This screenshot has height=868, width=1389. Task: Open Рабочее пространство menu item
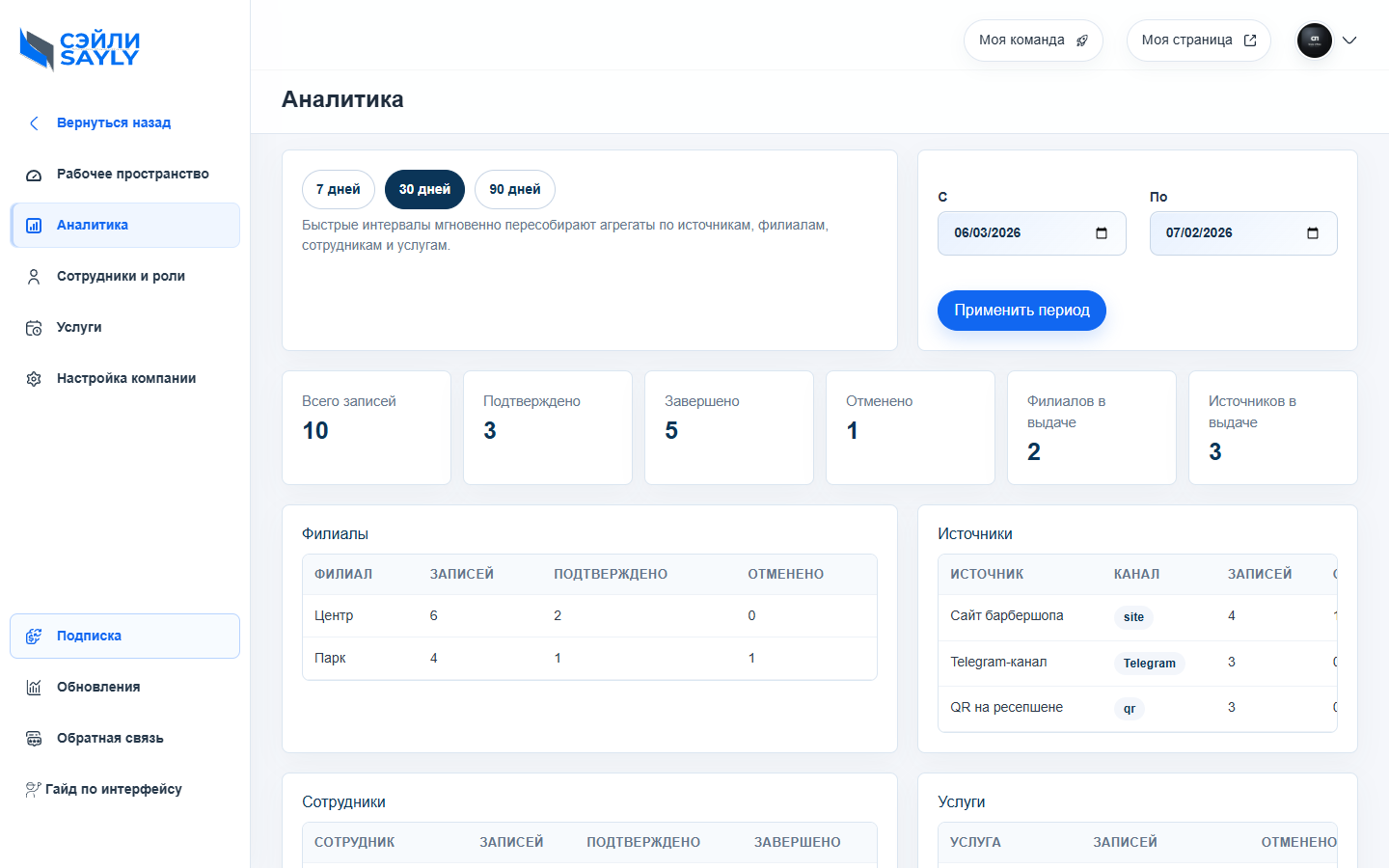point(125,175)
